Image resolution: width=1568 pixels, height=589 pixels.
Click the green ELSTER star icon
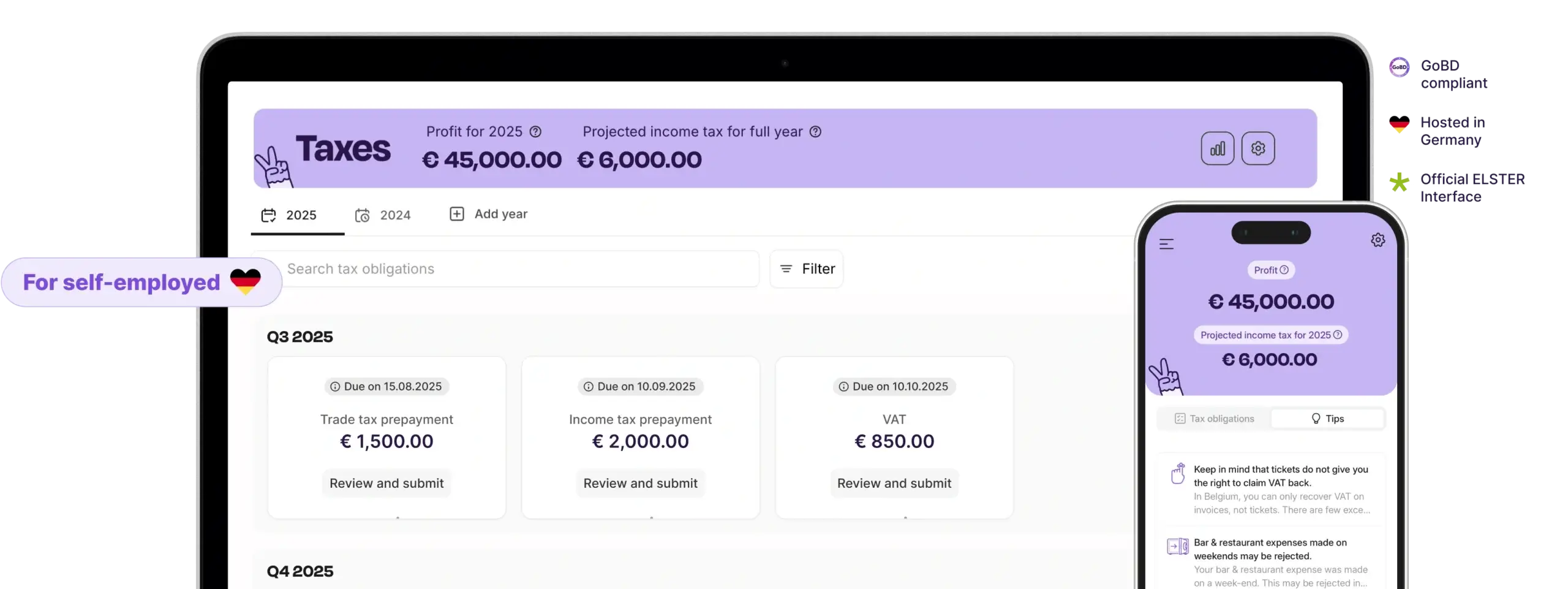(1399, 181)
